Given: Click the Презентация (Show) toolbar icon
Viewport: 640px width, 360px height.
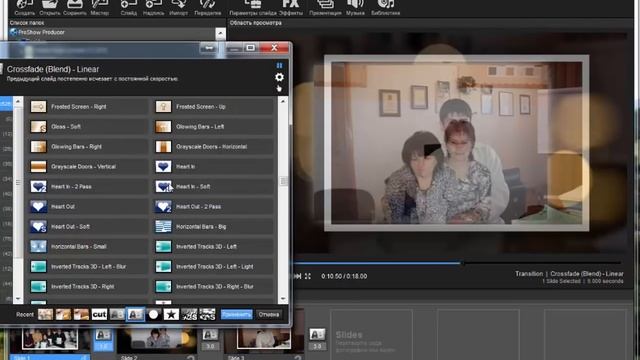Looking at the screenshot, I should click(325, 6).
